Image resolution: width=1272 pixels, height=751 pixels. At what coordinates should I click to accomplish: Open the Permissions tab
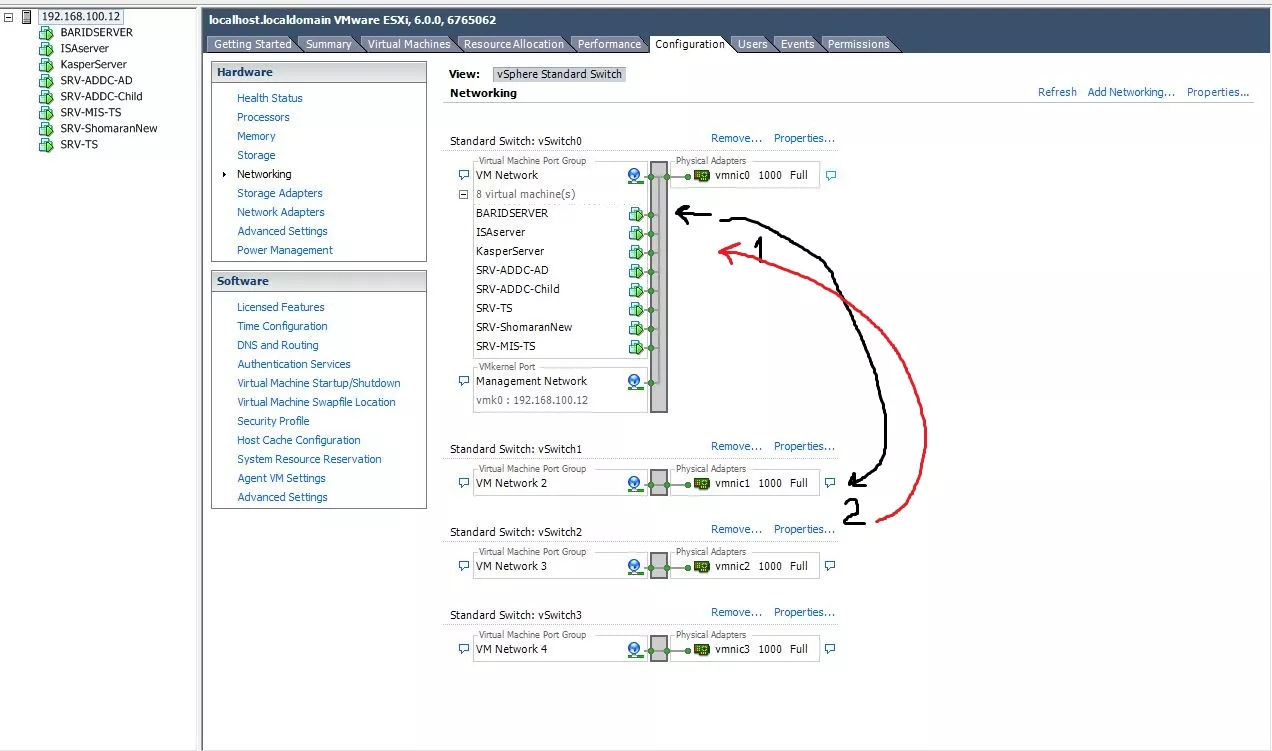(858, 44)
